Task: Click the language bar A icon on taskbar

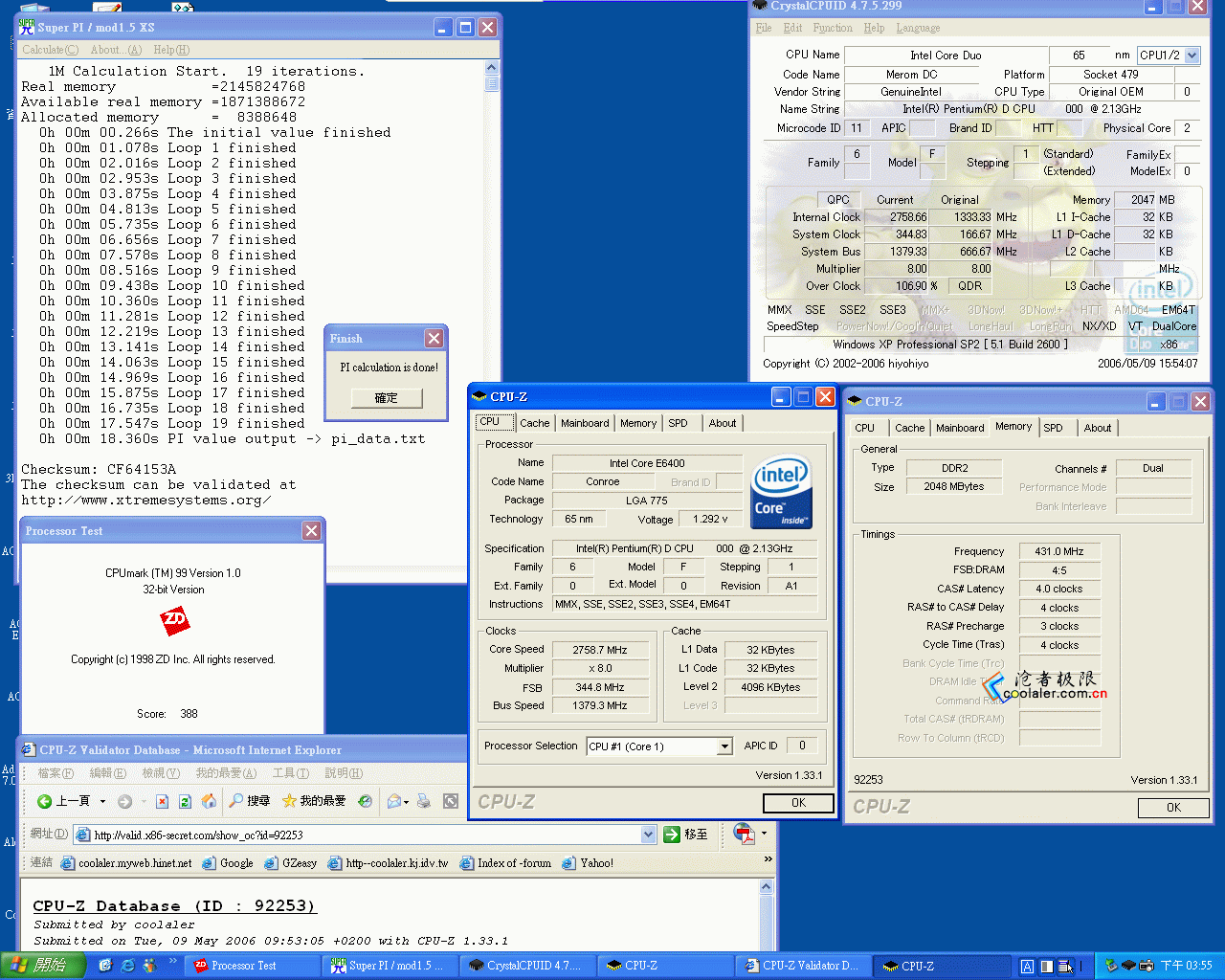Action: tap(1027, 967)
